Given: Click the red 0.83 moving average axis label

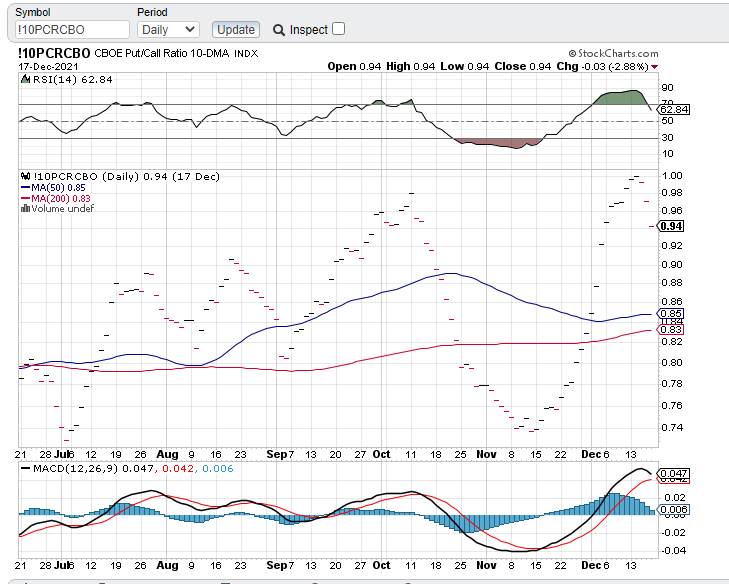Looking at the screenshot, I should point(671,329).
